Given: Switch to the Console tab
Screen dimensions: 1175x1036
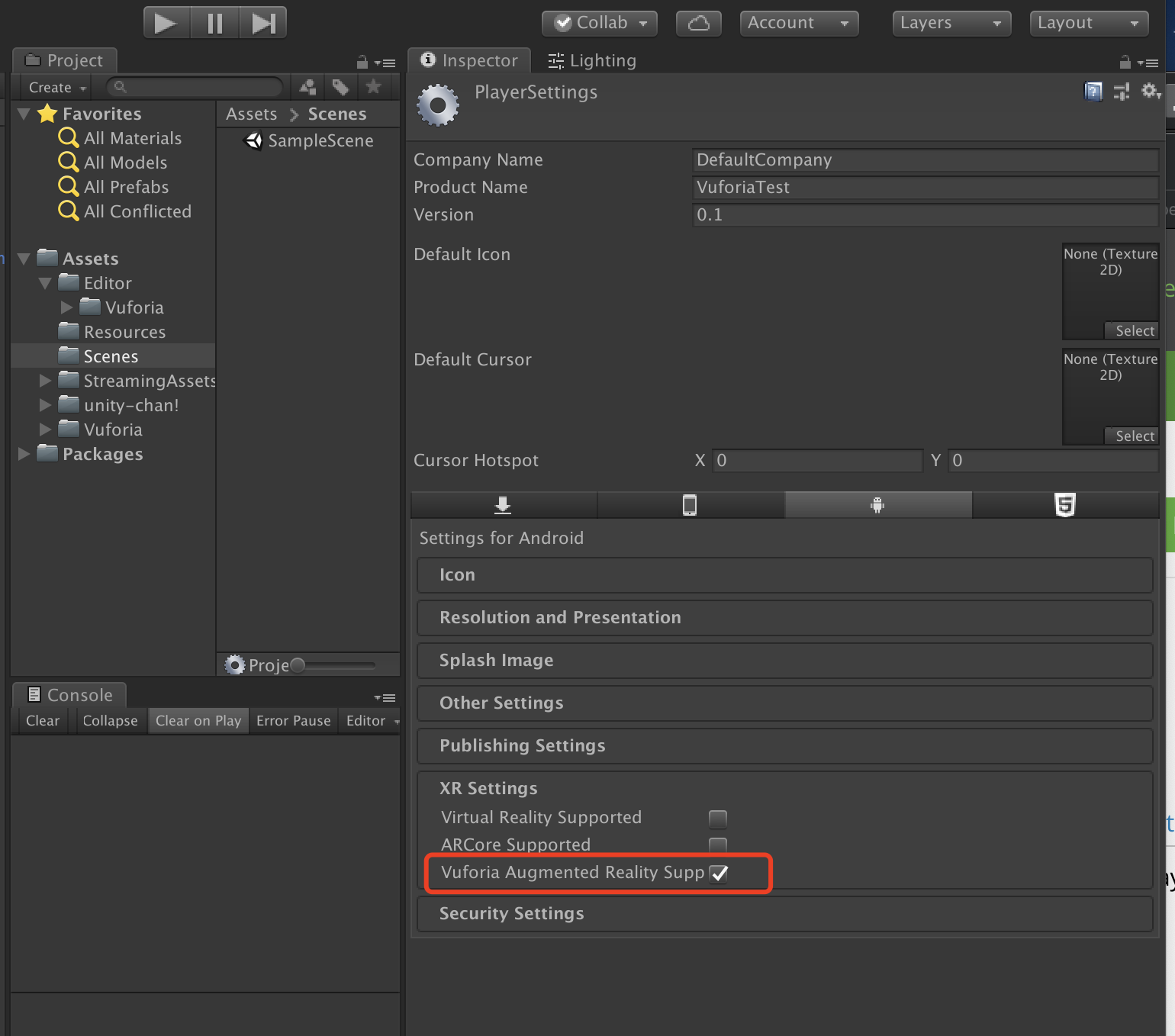Looking at the screenshot, I should 69,695.
